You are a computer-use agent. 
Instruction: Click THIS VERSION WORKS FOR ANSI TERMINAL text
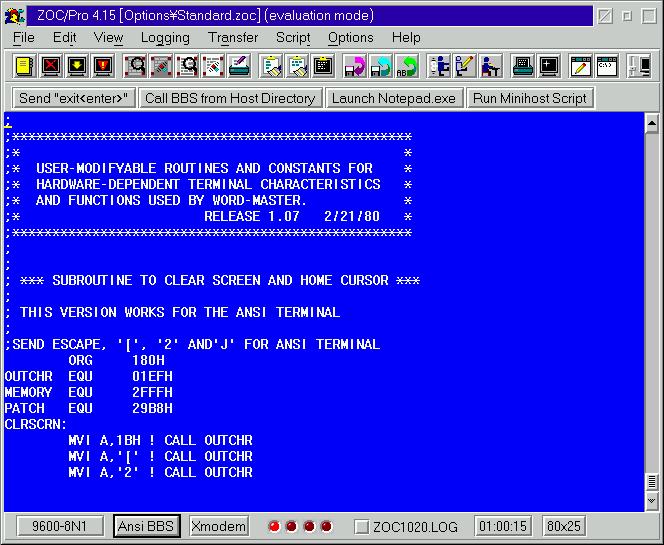180,313
